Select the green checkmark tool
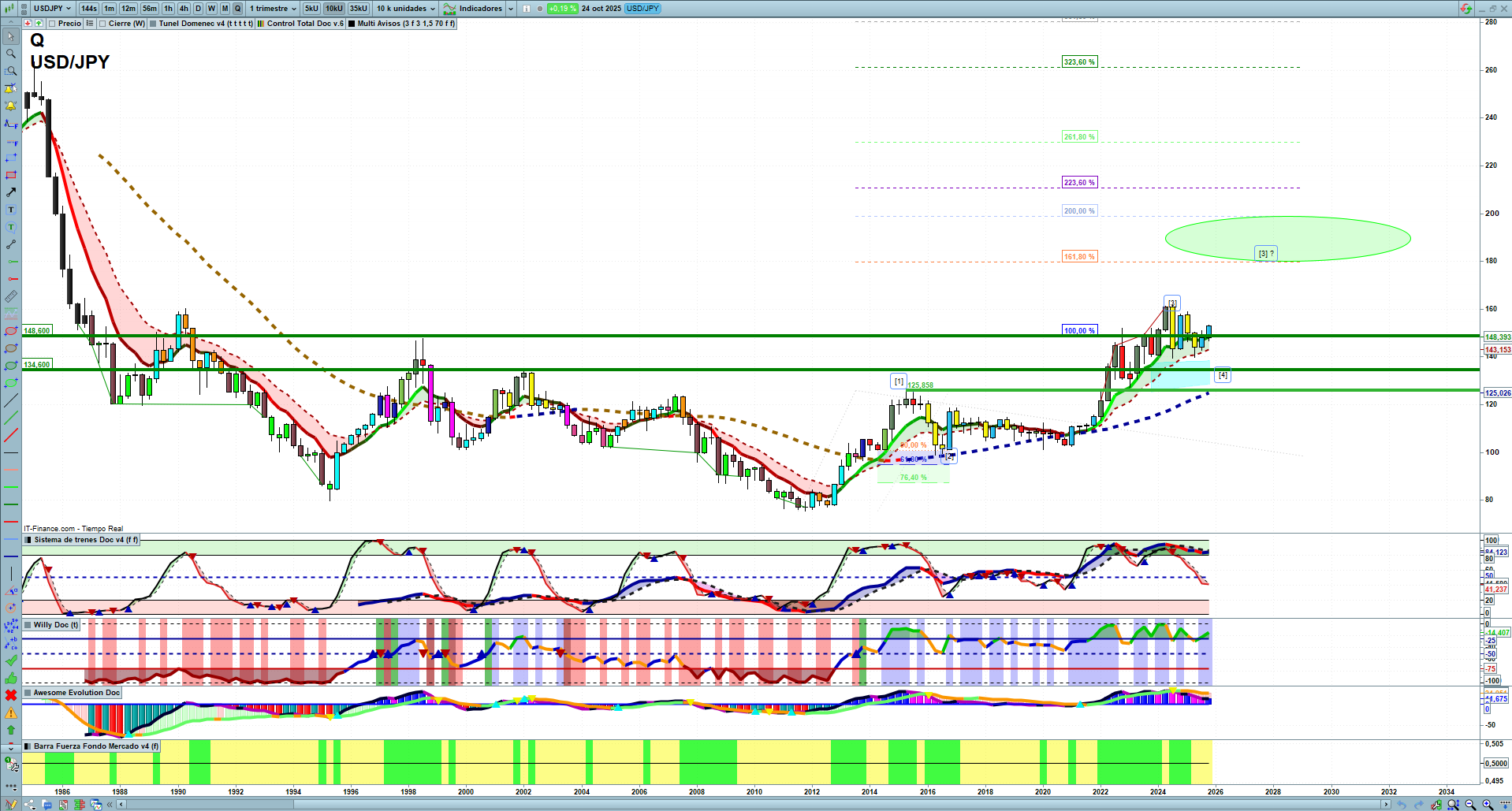Screen dimensions: 1512x811 tap(11, 660)
